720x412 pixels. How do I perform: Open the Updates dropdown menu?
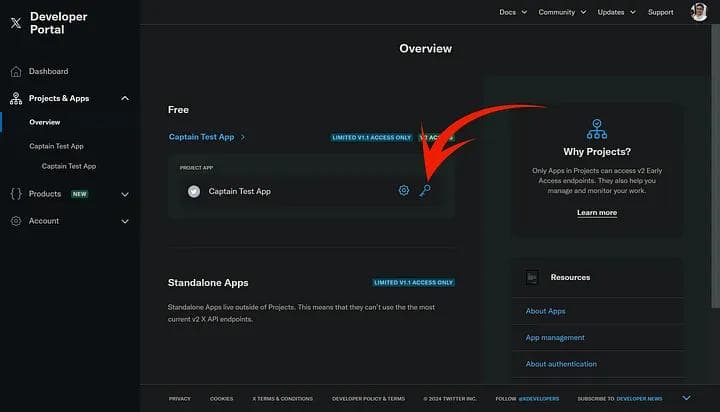[616, 12]
